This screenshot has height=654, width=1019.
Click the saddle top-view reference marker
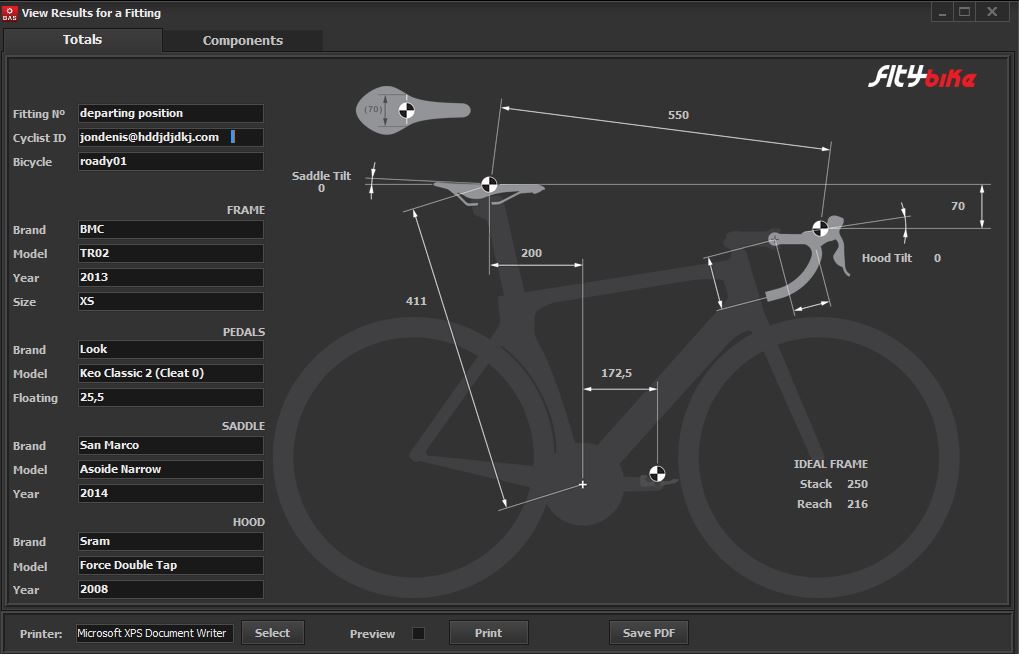point(406,111)
